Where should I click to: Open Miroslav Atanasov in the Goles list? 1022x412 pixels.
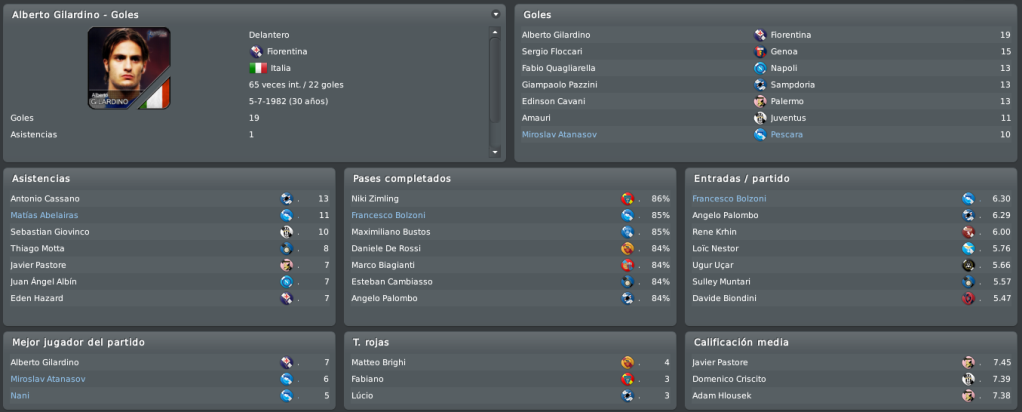click(559, 134)
